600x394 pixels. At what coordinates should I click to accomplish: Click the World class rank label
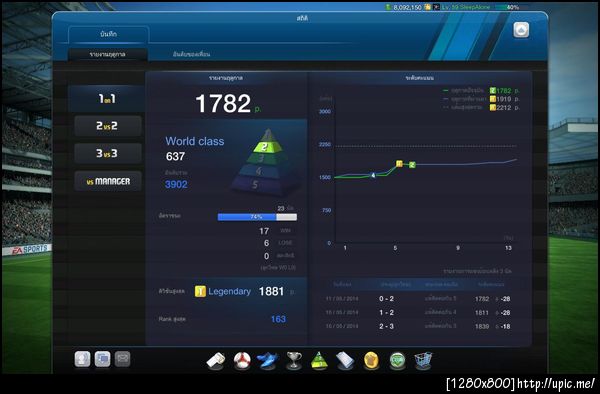(195, 141)
